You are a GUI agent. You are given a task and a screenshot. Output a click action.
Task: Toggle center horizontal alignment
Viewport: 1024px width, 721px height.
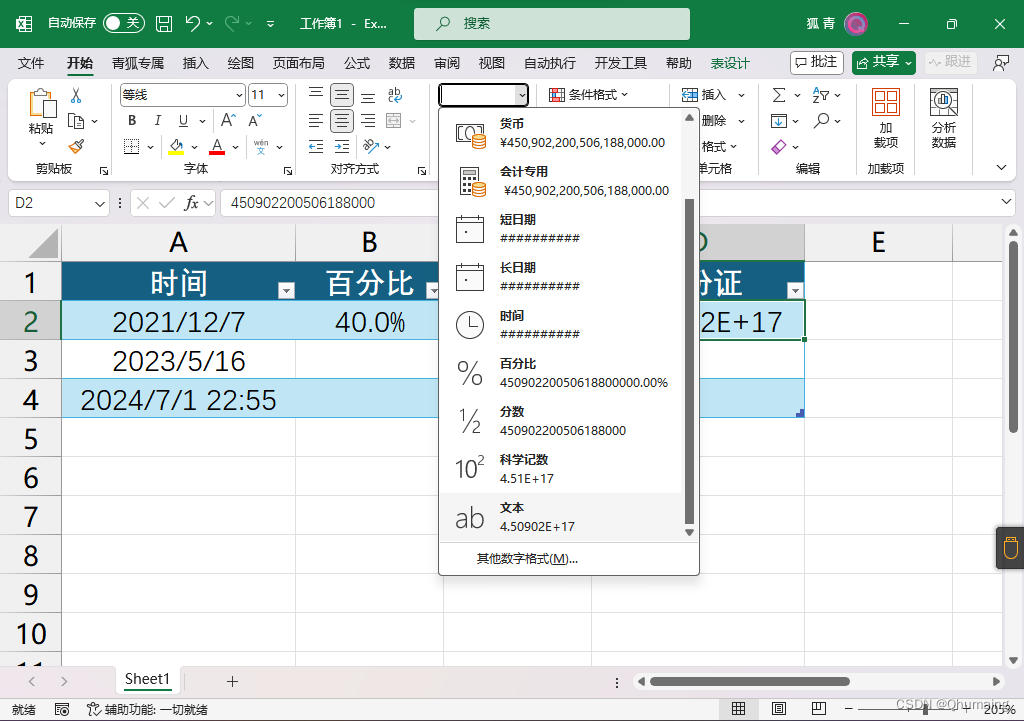tap(342, 121)
